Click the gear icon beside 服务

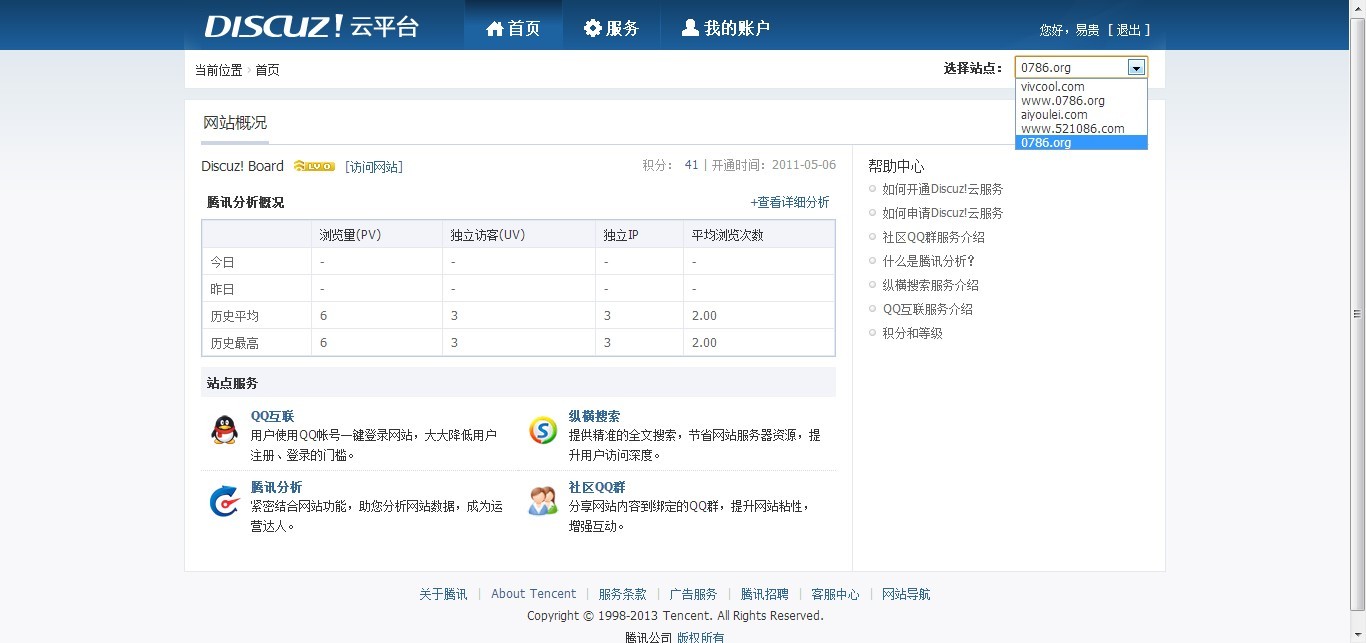pyautogui.click(x=593, y=28)
